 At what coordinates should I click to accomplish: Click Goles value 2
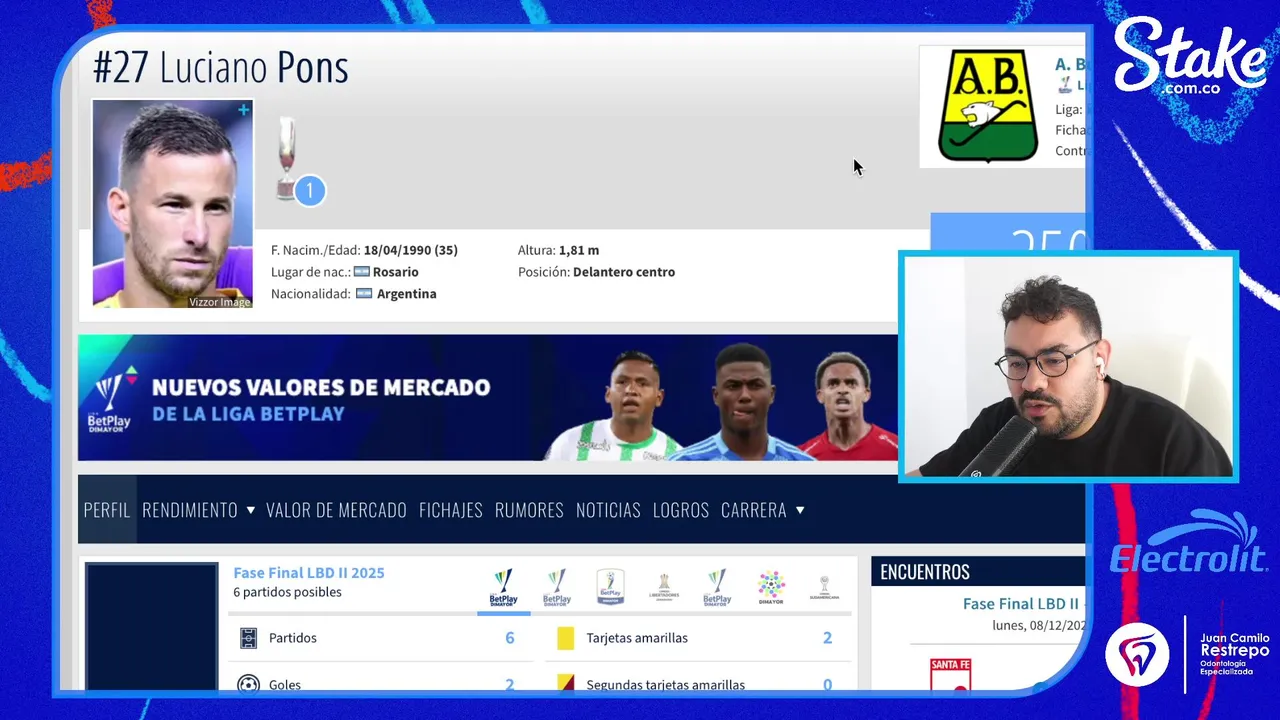[x=509, y=684]
